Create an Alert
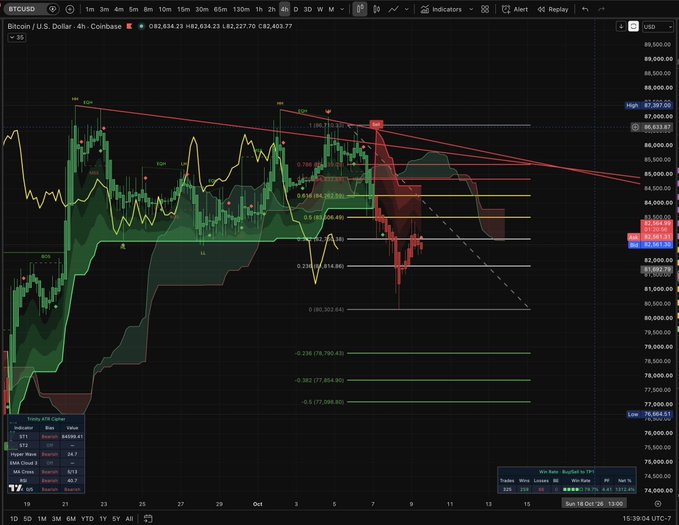 (515, 9)
